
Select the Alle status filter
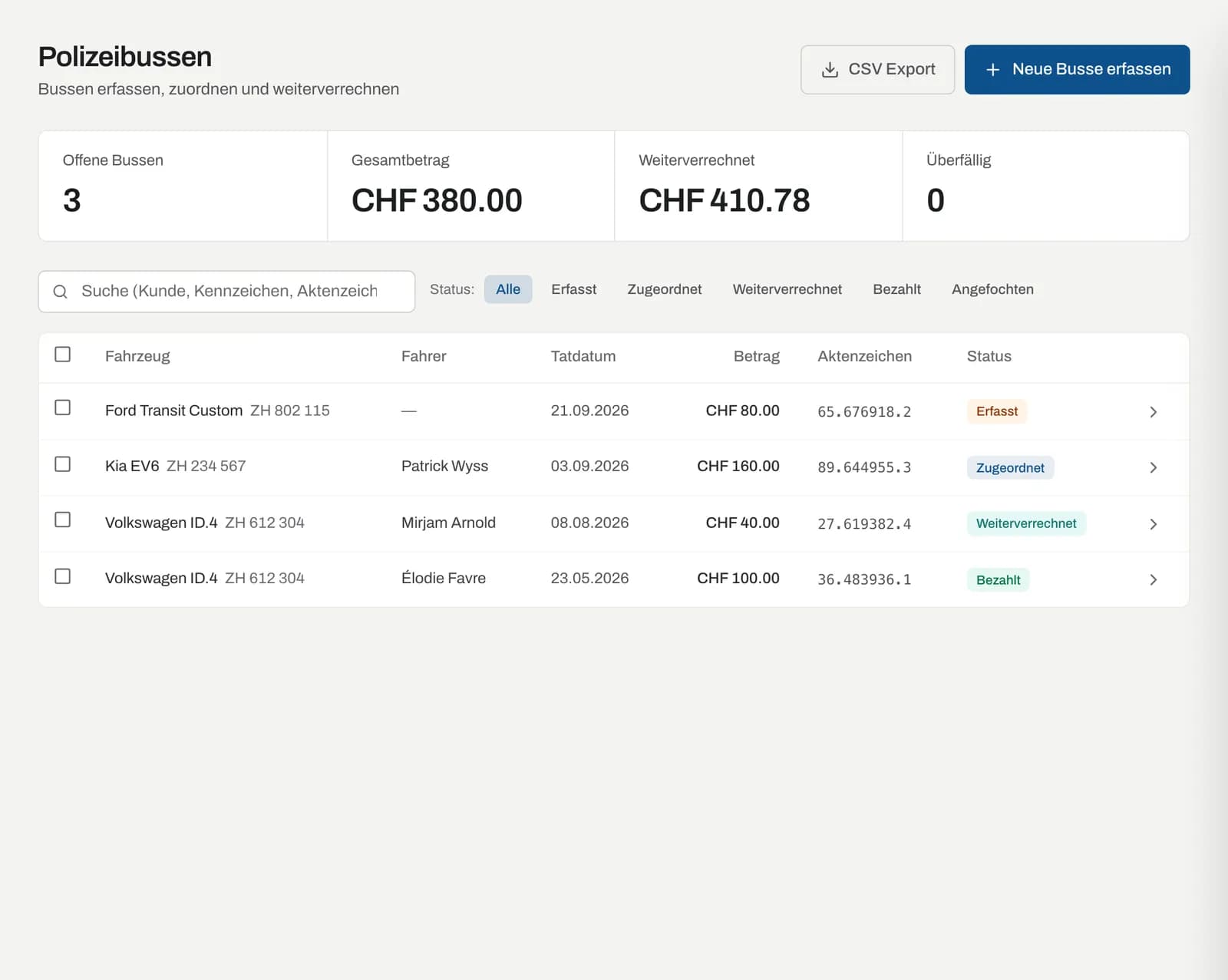(x=508, y=289)
